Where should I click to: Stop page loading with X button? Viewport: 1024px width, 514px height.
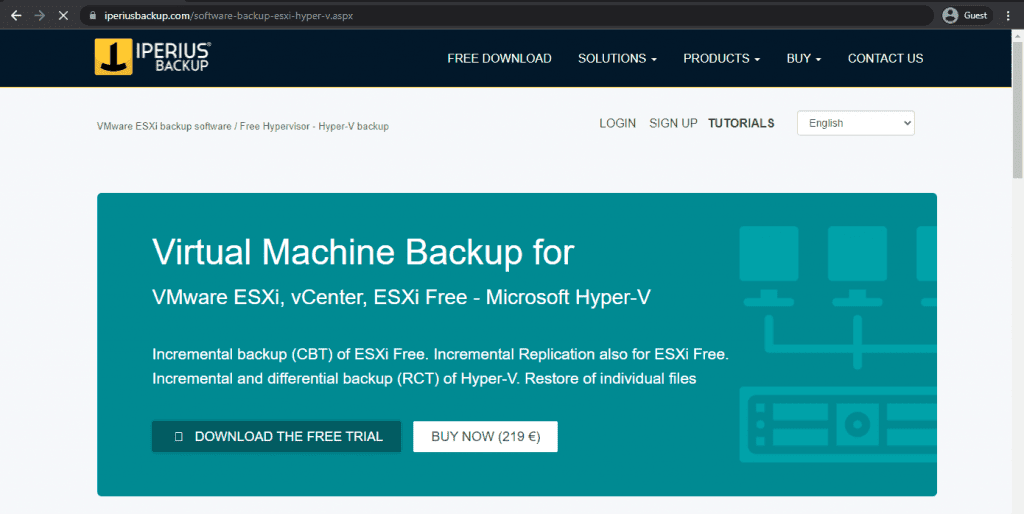pyautogui.click(x=64, y=16)
